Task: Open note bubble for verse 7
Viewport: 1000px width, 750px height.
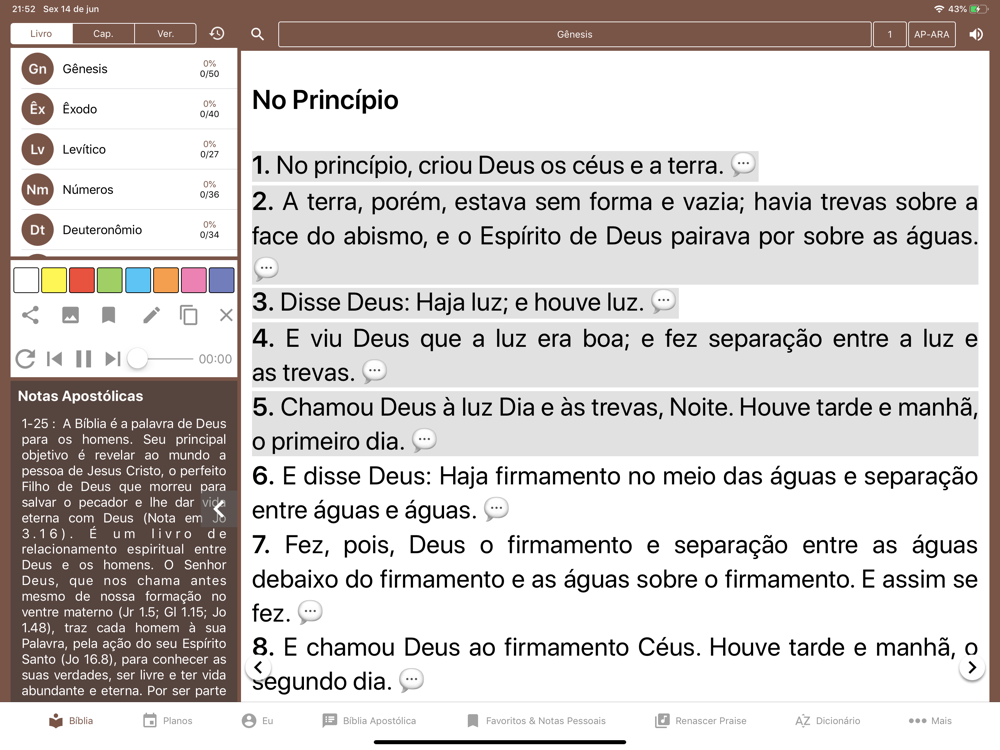Action: point(310,612)
